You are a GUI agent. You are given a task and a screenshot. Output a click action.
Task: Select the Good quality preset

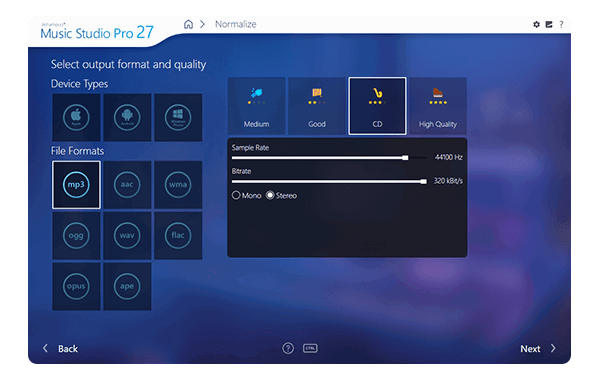[x=317, y=106]
